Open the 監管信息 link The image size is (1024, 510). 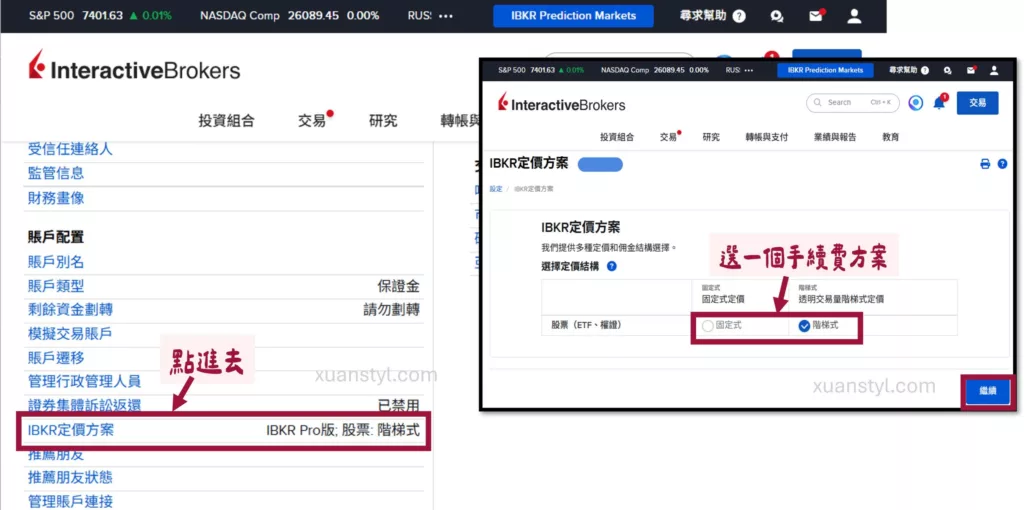point(56,173)
